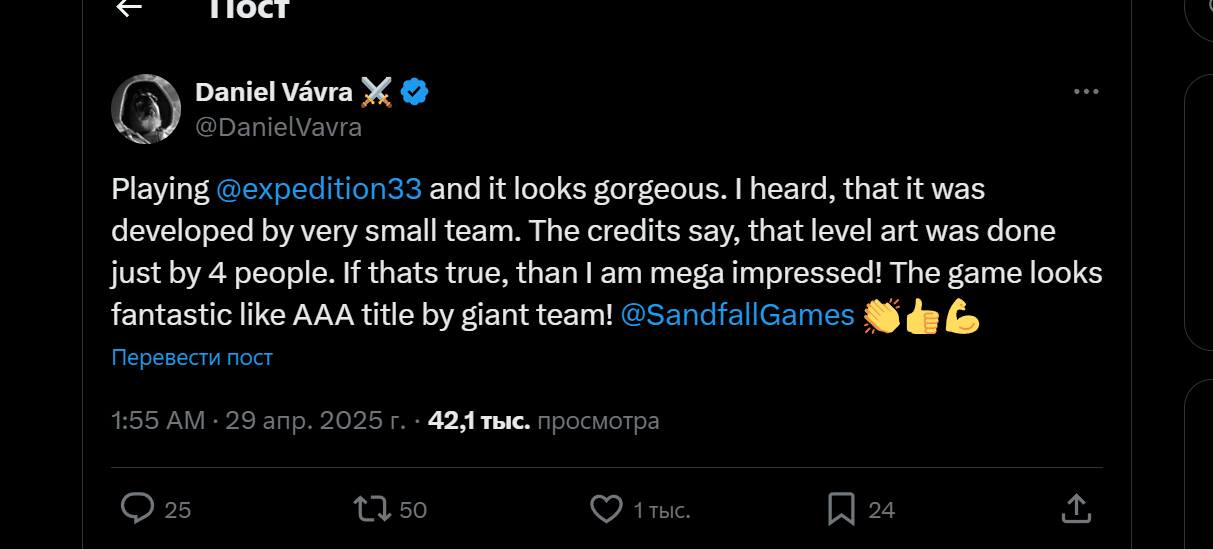The width and height of the screenshot is (1213, 549).
Task: Open the @SandfallGames mention link
Action: coord(737,315)
